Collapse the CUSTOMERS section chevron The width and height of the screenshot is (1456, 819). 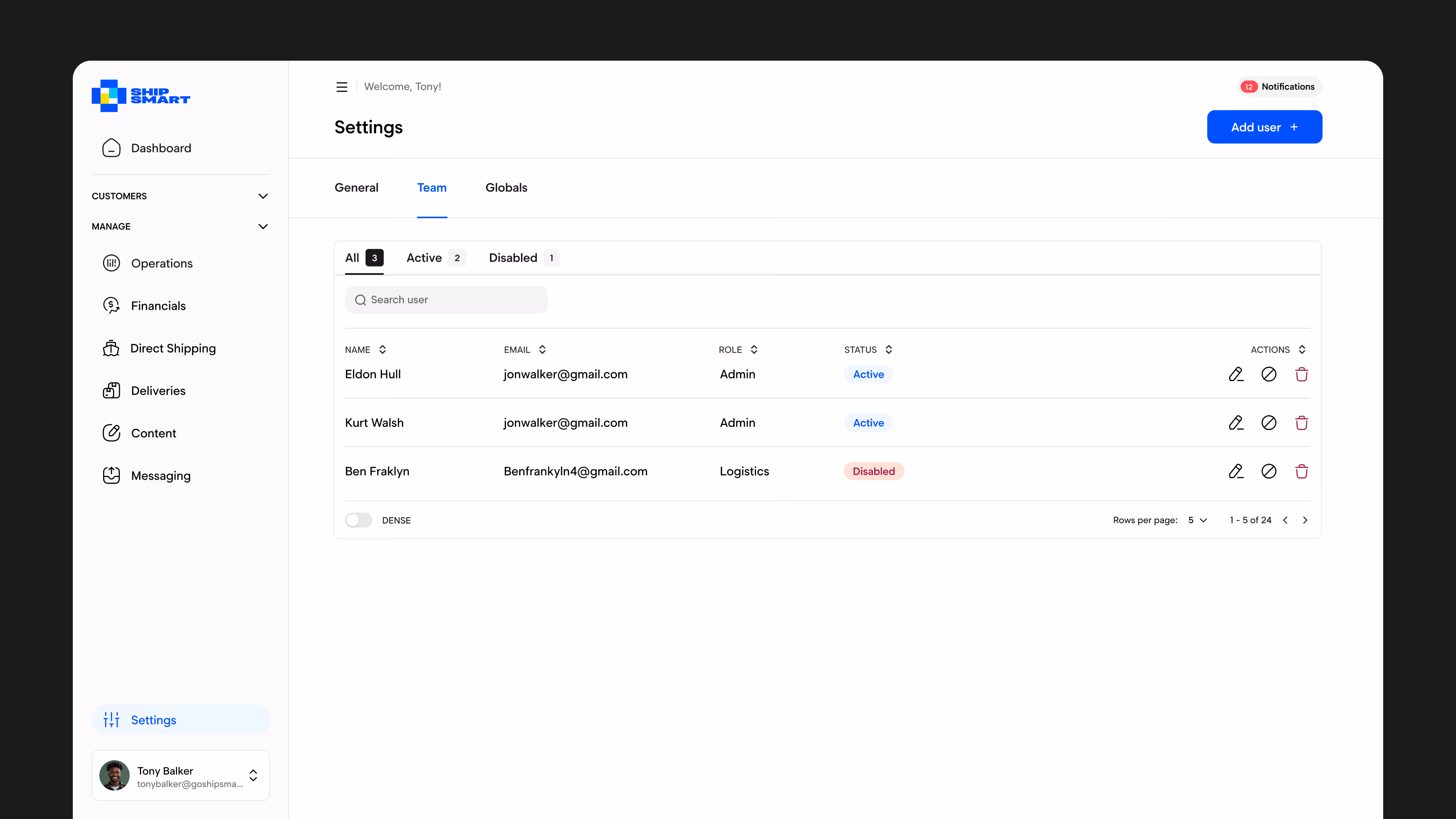(x=263, y=196)
